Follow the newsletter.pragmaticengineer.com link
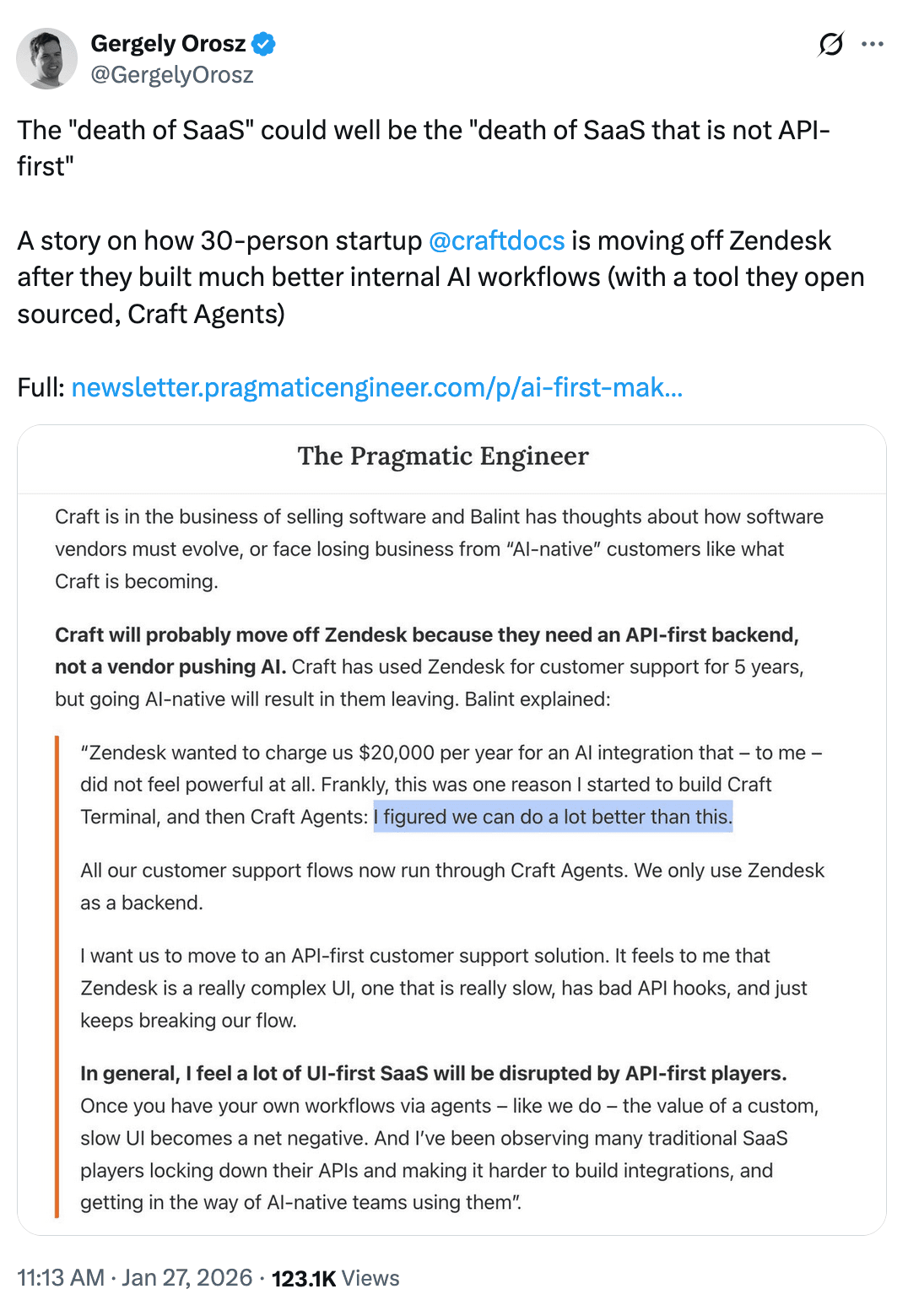The width and height of the screenshot is (908, 1316). click(376, 387)
